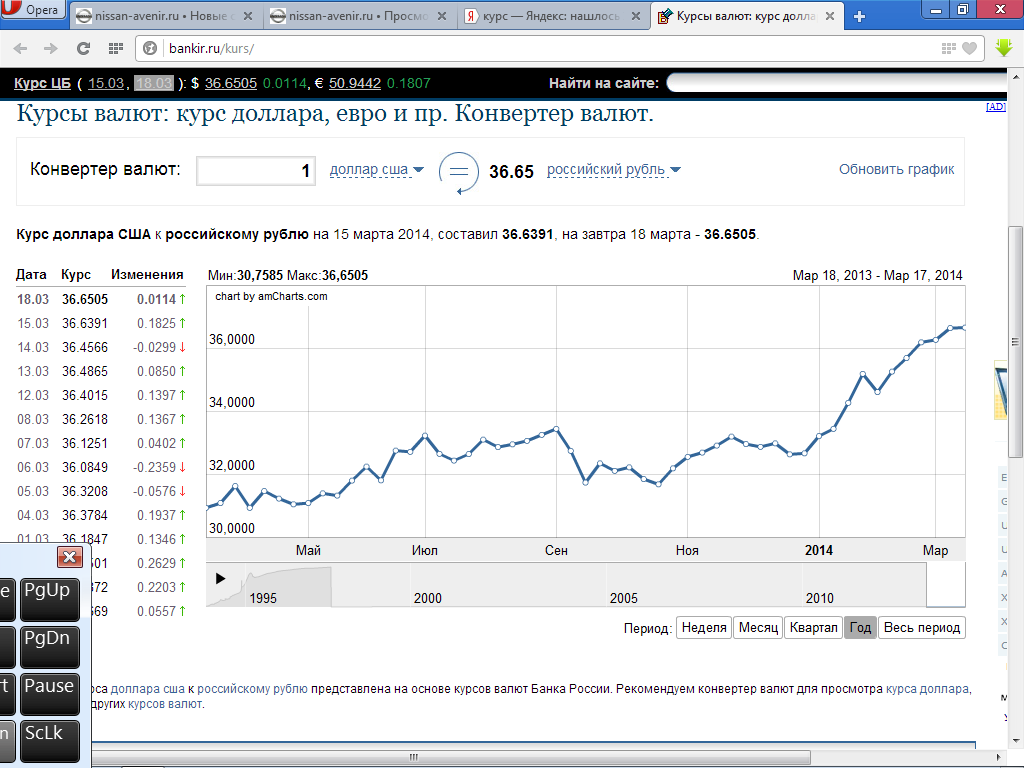
Task: Click the Opera menu button
Action: (x=34, y=11)
